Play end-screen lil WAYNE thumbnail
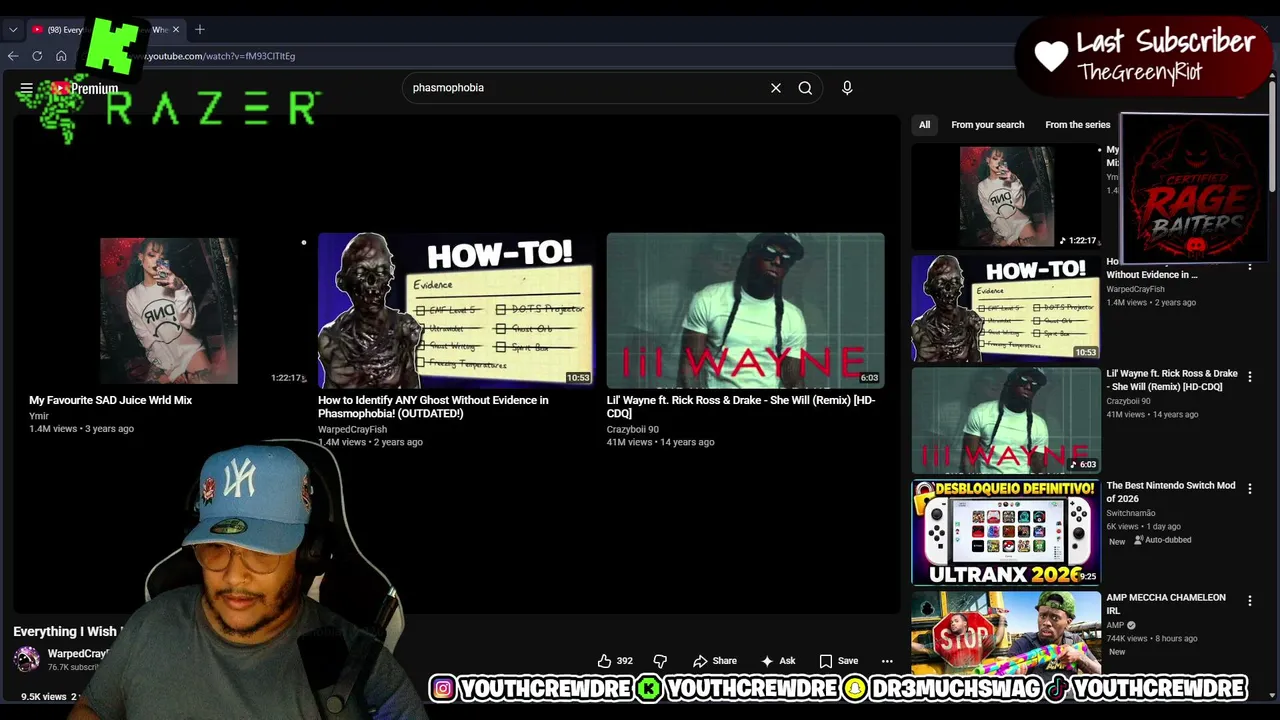1280x720 pixels. 745,310
